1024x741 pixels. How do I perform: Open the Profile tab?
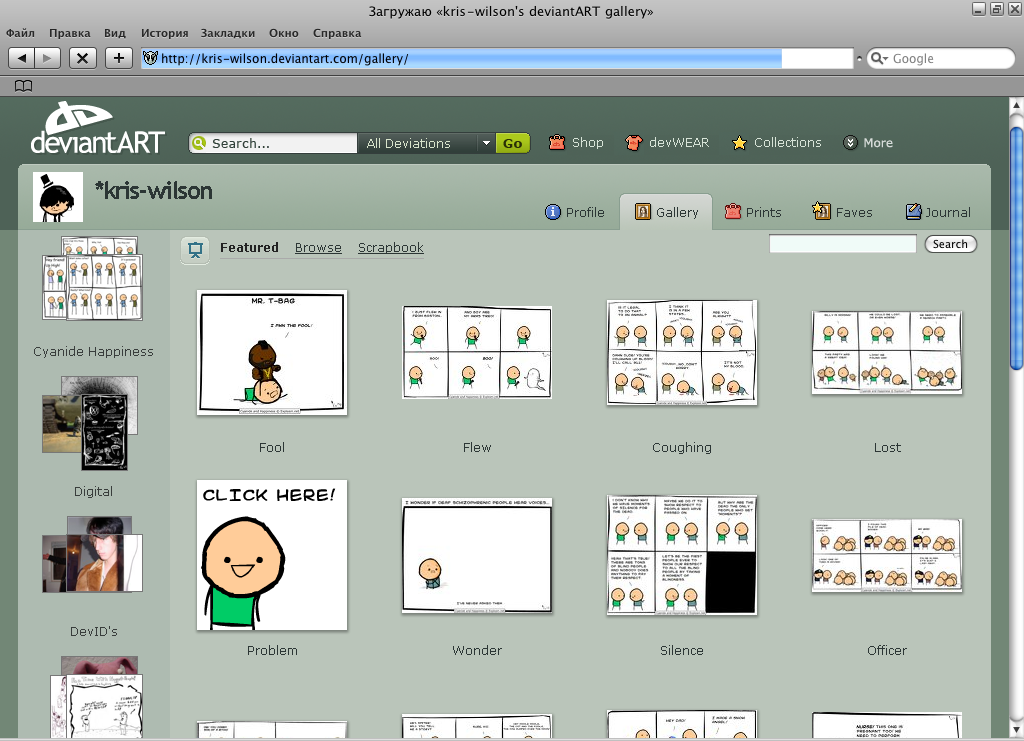(575, 212)
